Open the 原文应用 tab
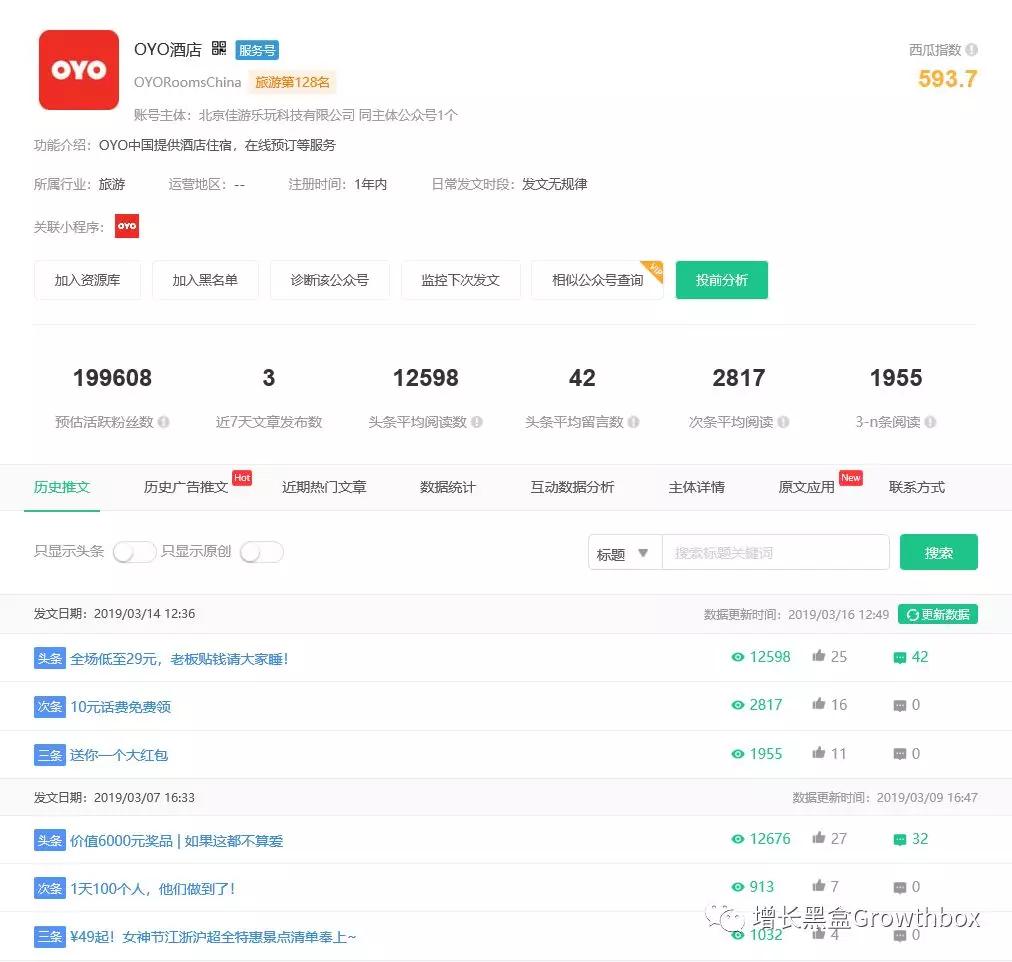The height and width of the screenshot is (962, 1012). pos(807,487)
